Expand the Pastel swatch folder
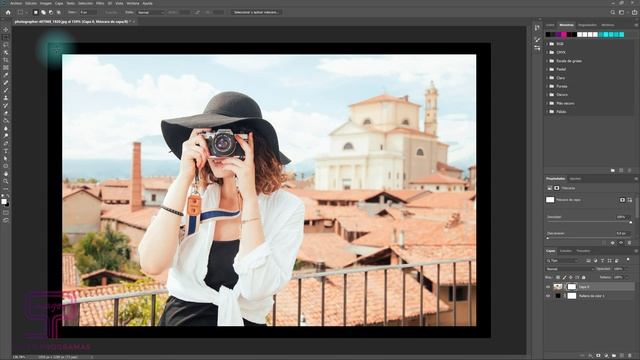The height and width of the screenshot is (360, 640). tap(547, 69)
